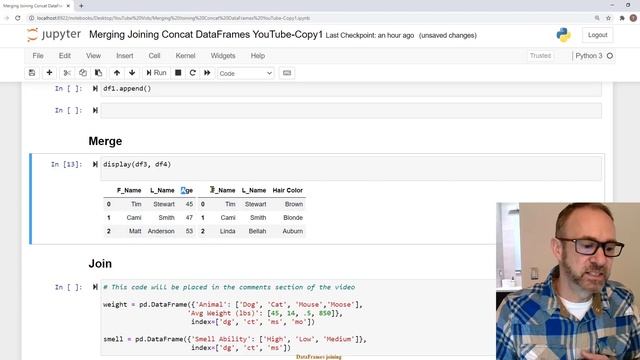Image resolution: width=640 pixels, height=360 pixels.
Task: Run the display(df3, df4) cell icon
Action: coord(95,164)
